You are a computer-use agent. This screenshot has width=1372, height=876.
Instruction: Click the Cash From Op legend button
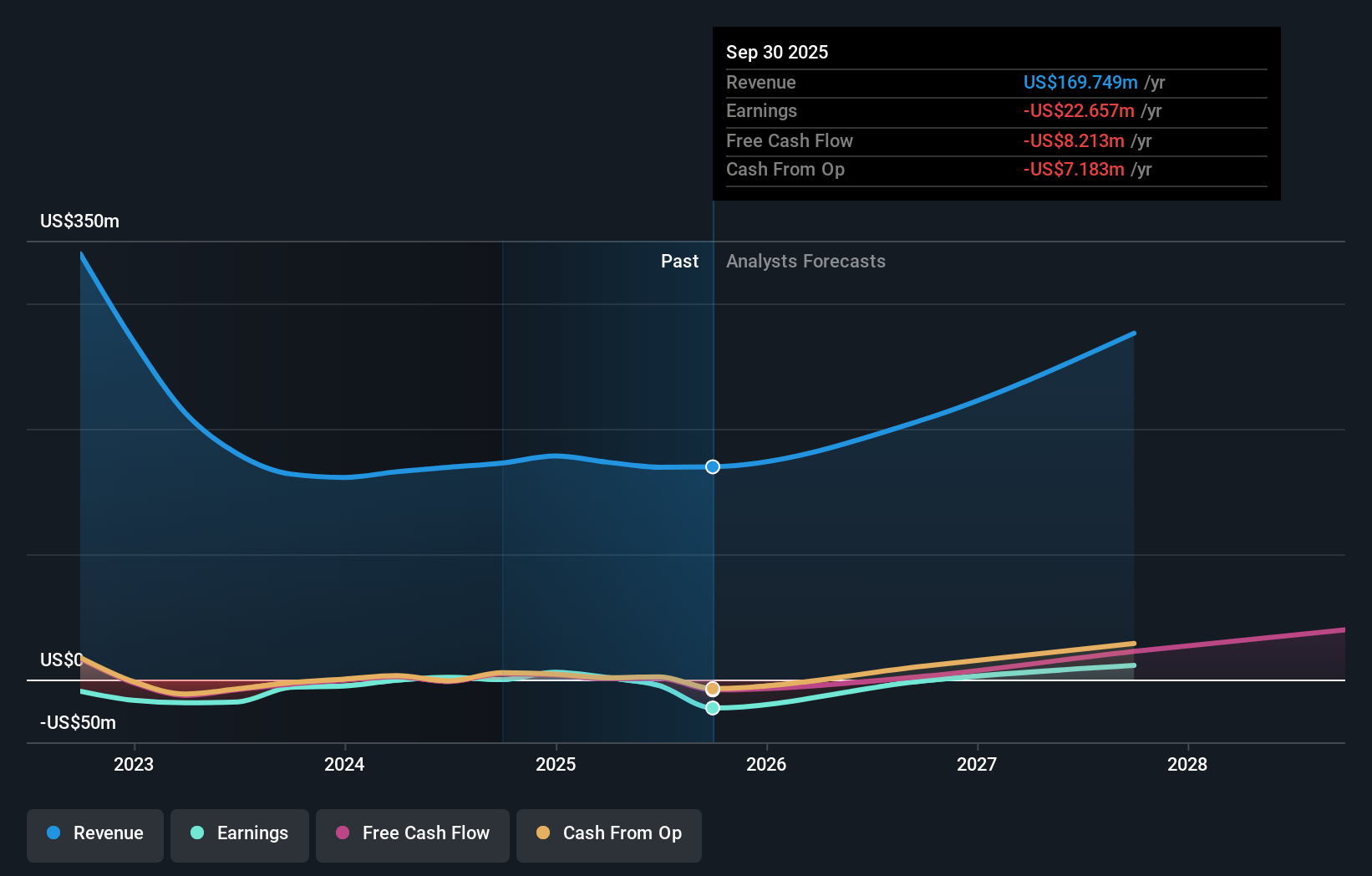tap(609, 833)
